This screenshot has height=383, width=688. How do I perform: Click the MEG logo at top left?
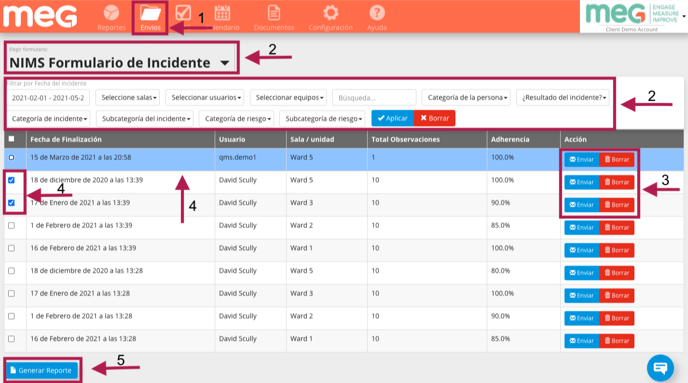tap(40, 17)
